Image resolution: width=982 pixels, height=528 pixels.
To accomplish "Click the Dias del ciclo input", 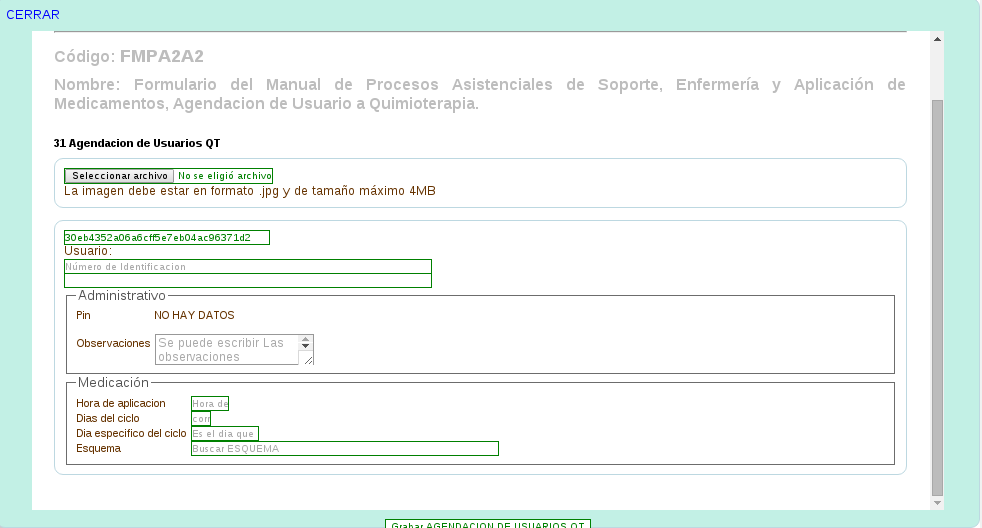I will 200,418.
